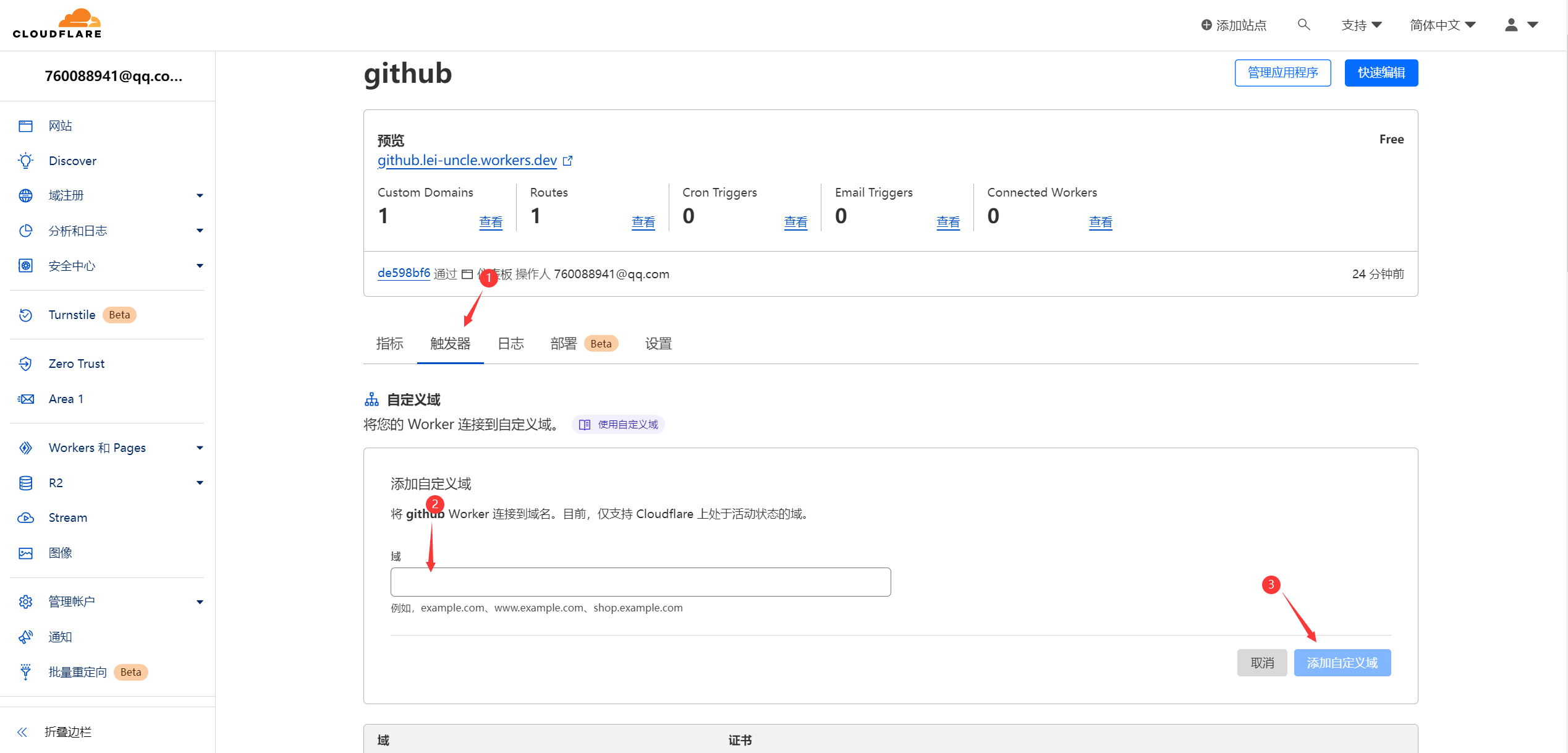Click the Stream cloud icon
Viewport: 1568px width, 753px height.
[x=25, y=518]
